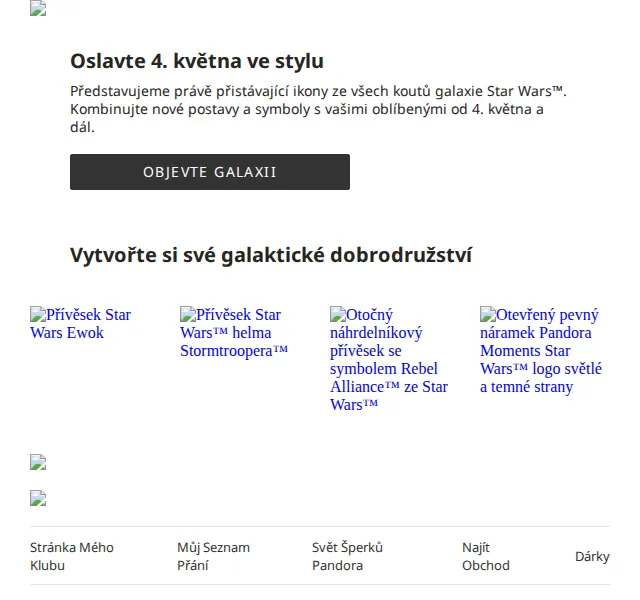640x600 pixels.
Task: Visit Svět Šperků Pandora
Action: (x=347, y=556)
